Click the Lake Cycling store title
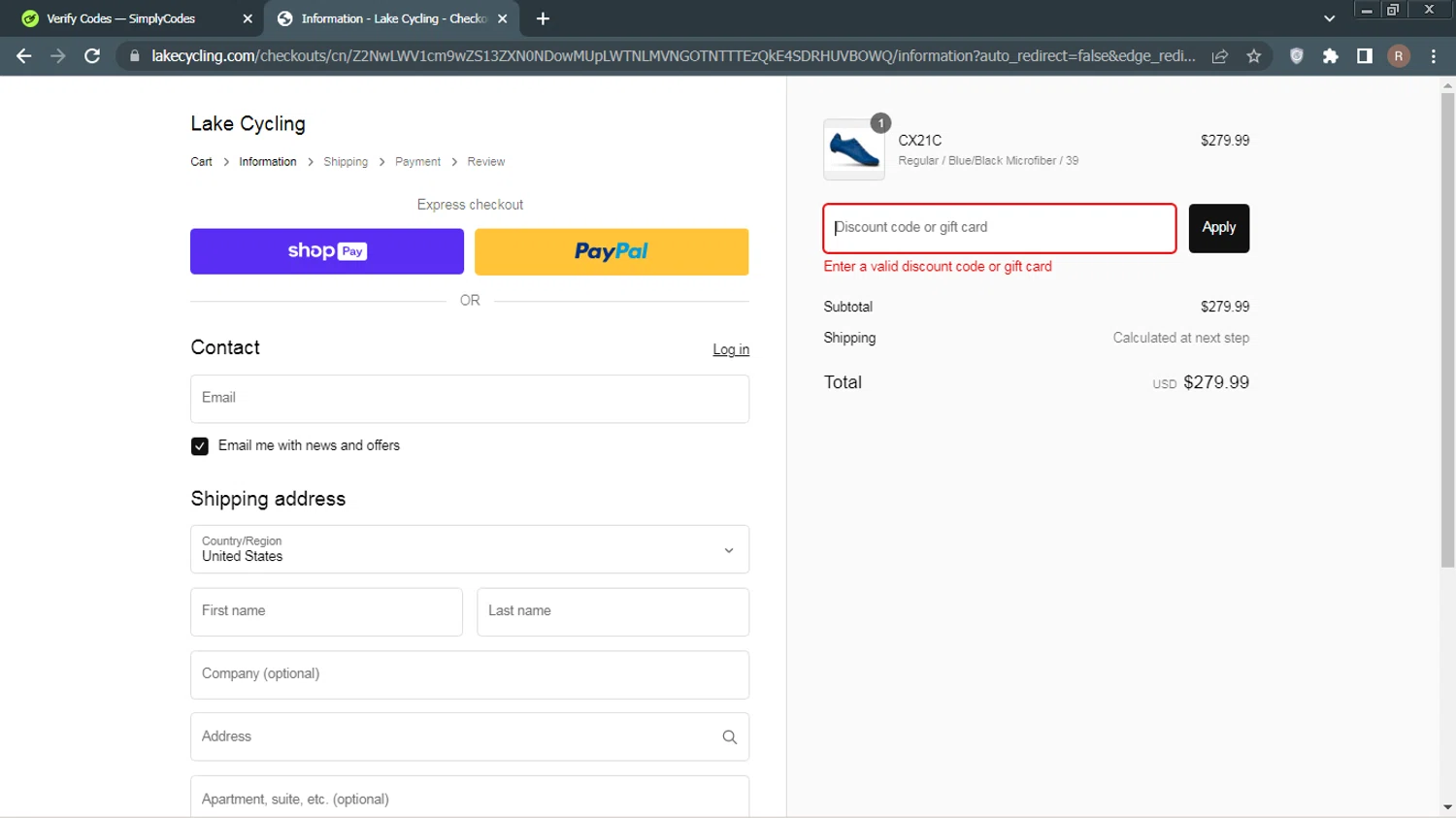This screenshot has width=1456, height=818. pyautogui.click(x=248, y=123)
